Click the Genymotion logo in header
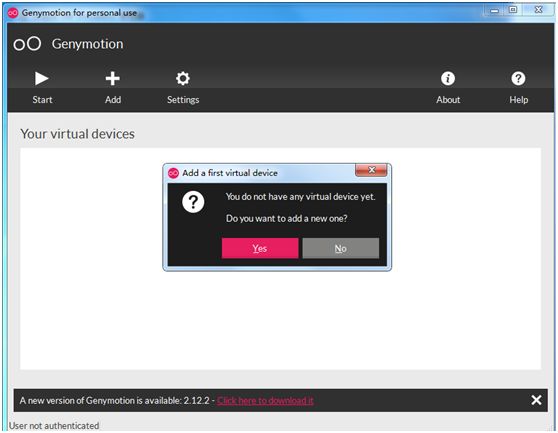 27,44
